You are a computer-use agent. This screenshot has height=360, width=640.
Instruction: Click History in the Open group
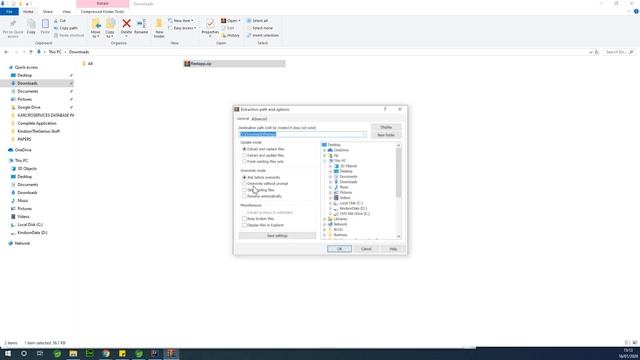click(231, 36)
